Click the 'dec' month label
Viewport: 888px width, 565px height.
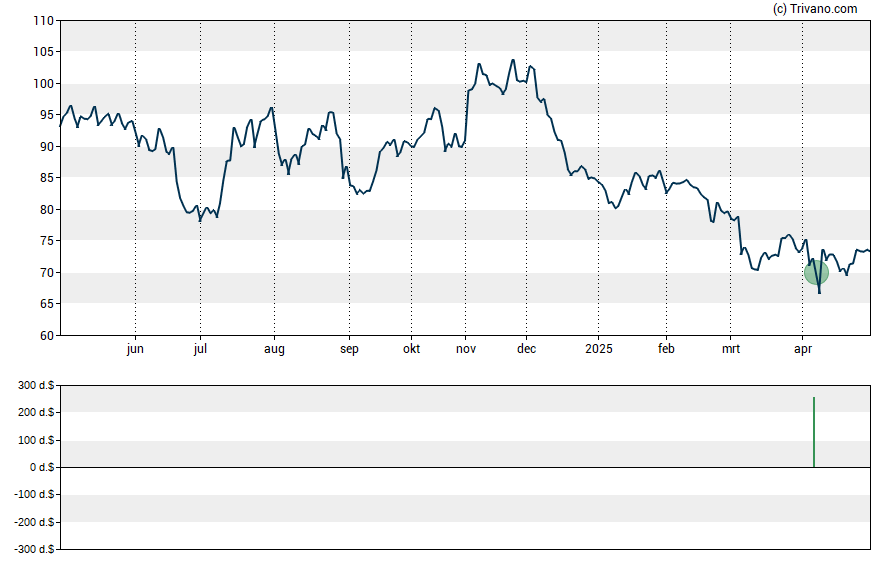526,349
